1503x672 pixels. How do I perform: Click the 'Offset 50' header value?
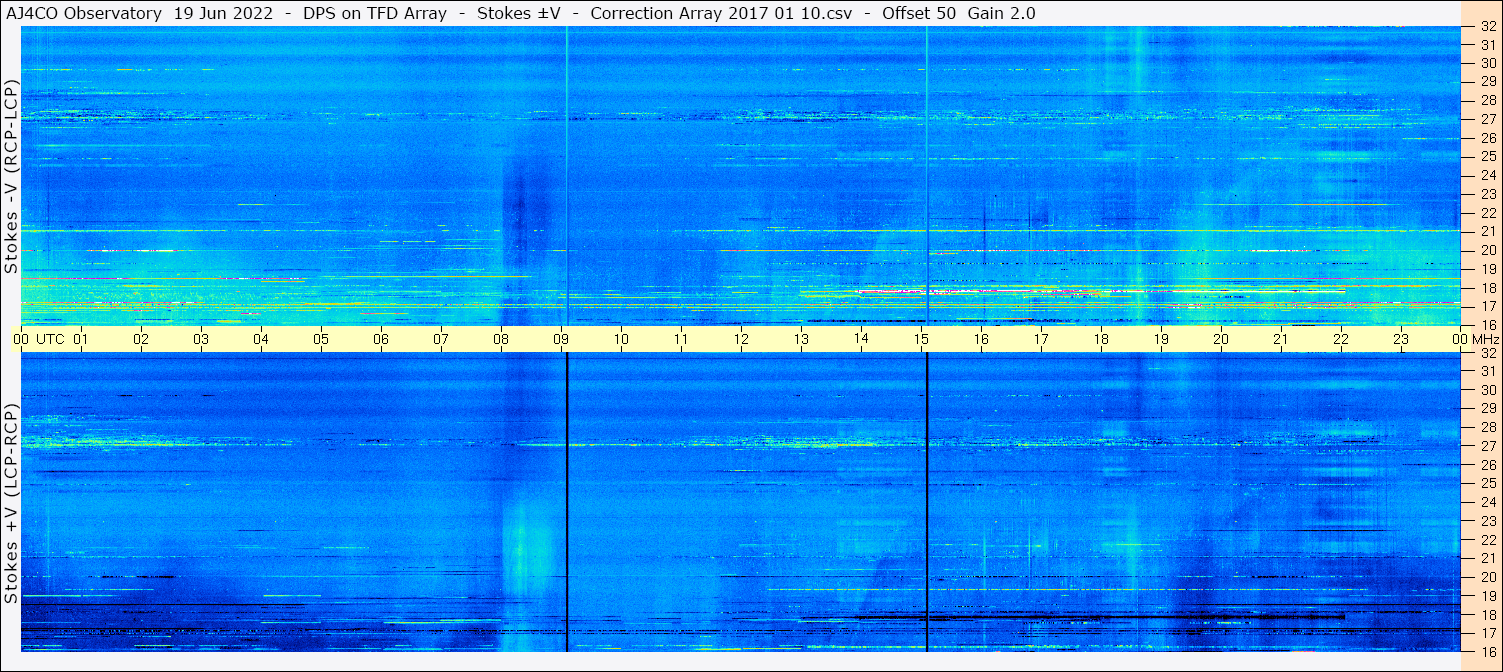point(918,14)
